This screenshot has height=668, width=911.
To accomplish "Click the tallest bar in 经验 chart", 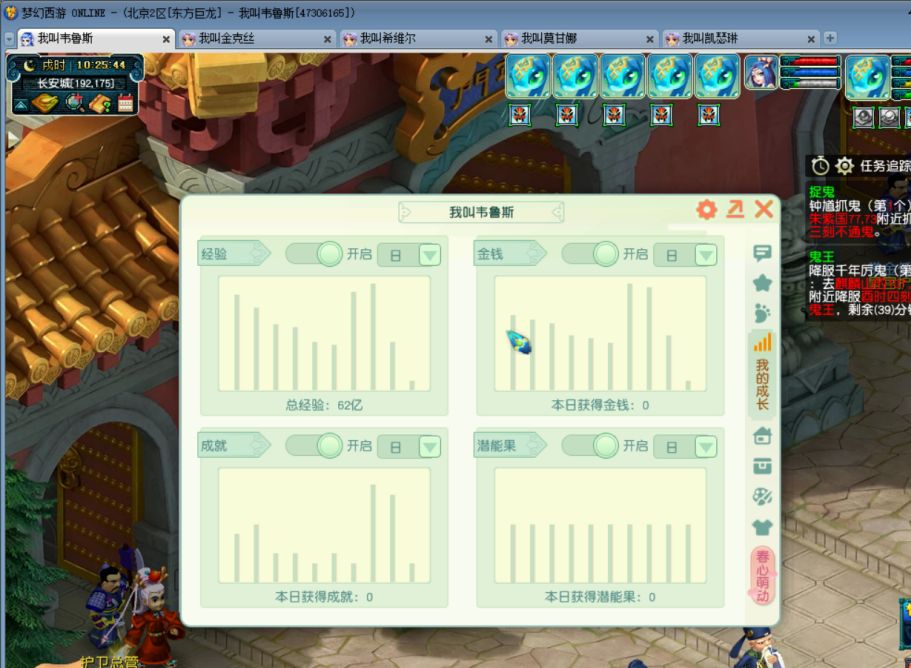I will tap(373, 337).
